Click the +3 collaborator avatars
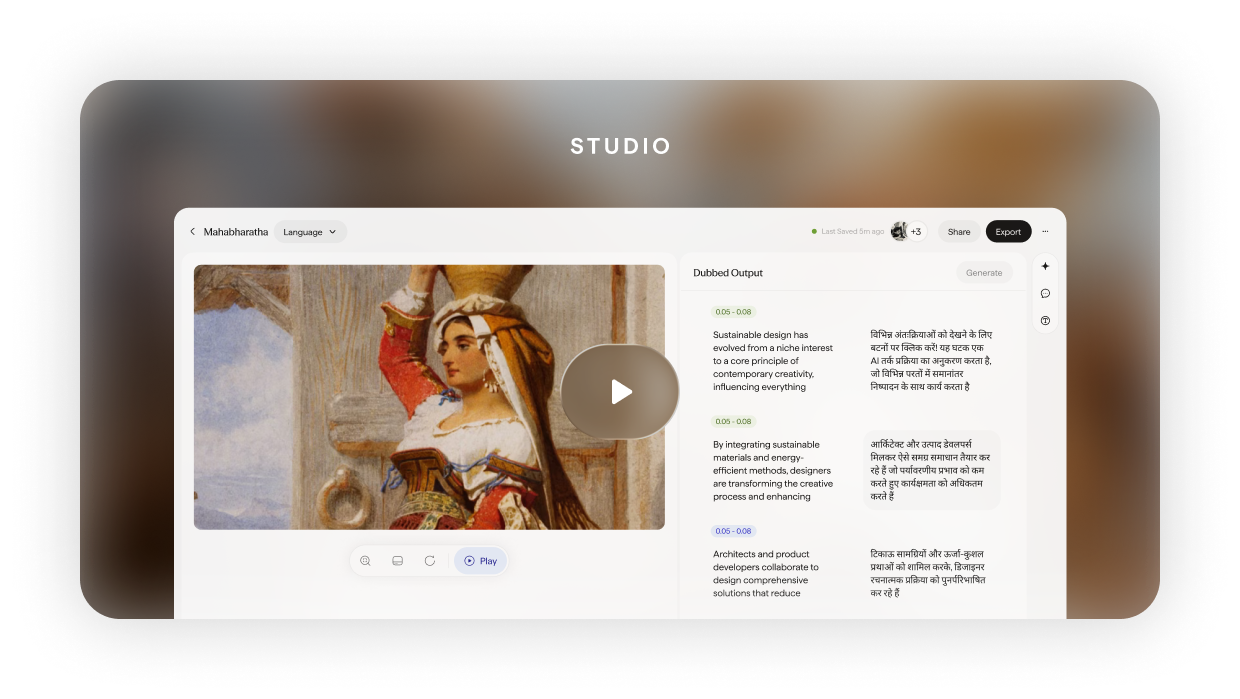This screenshot has height=699, width=1240. click(x=916, y=230)
